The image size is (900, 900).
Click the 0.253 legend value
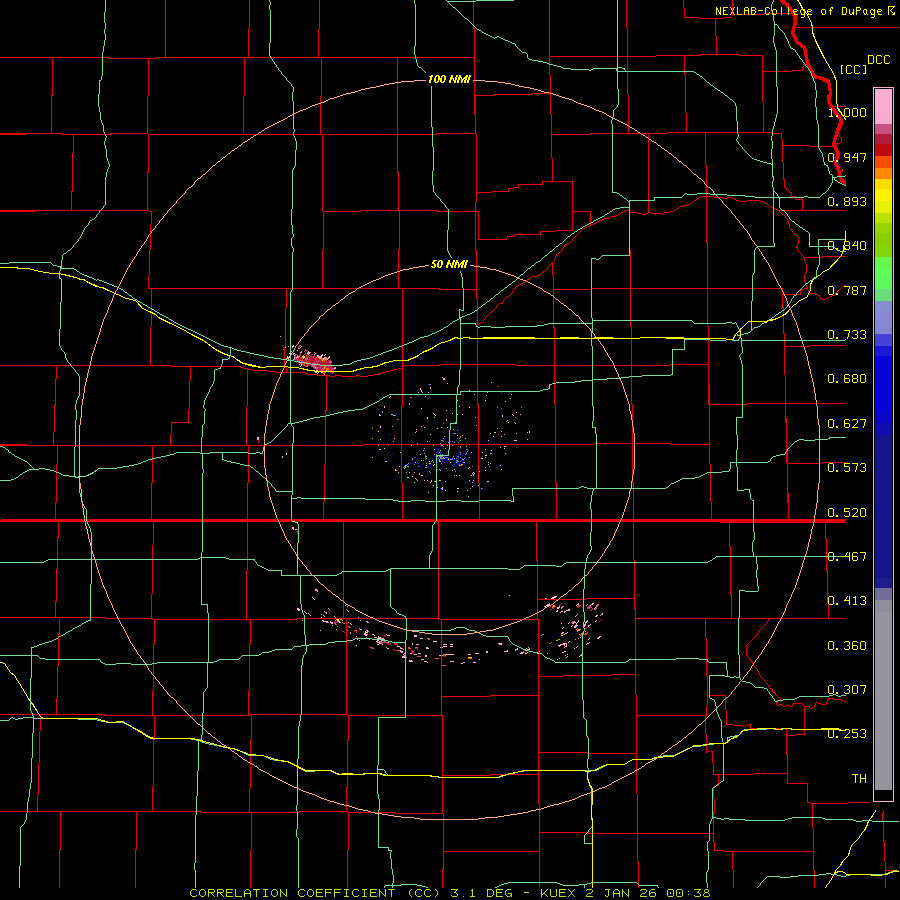tap(847, 734)
